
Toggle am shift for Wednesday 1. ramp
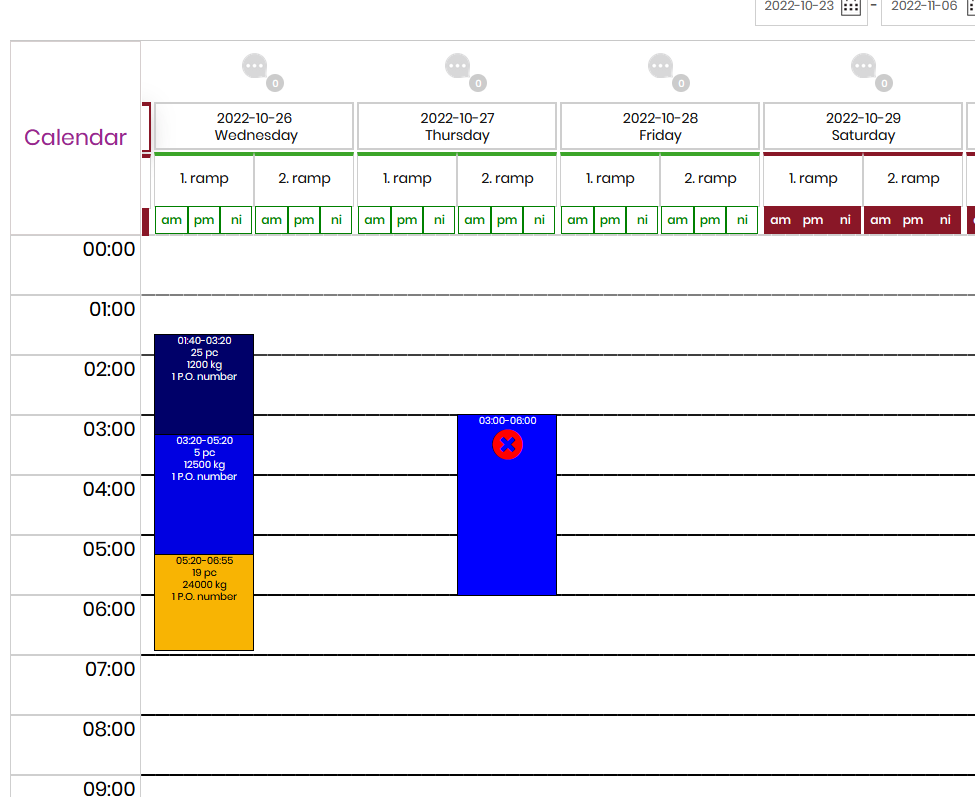coord(172,220)
